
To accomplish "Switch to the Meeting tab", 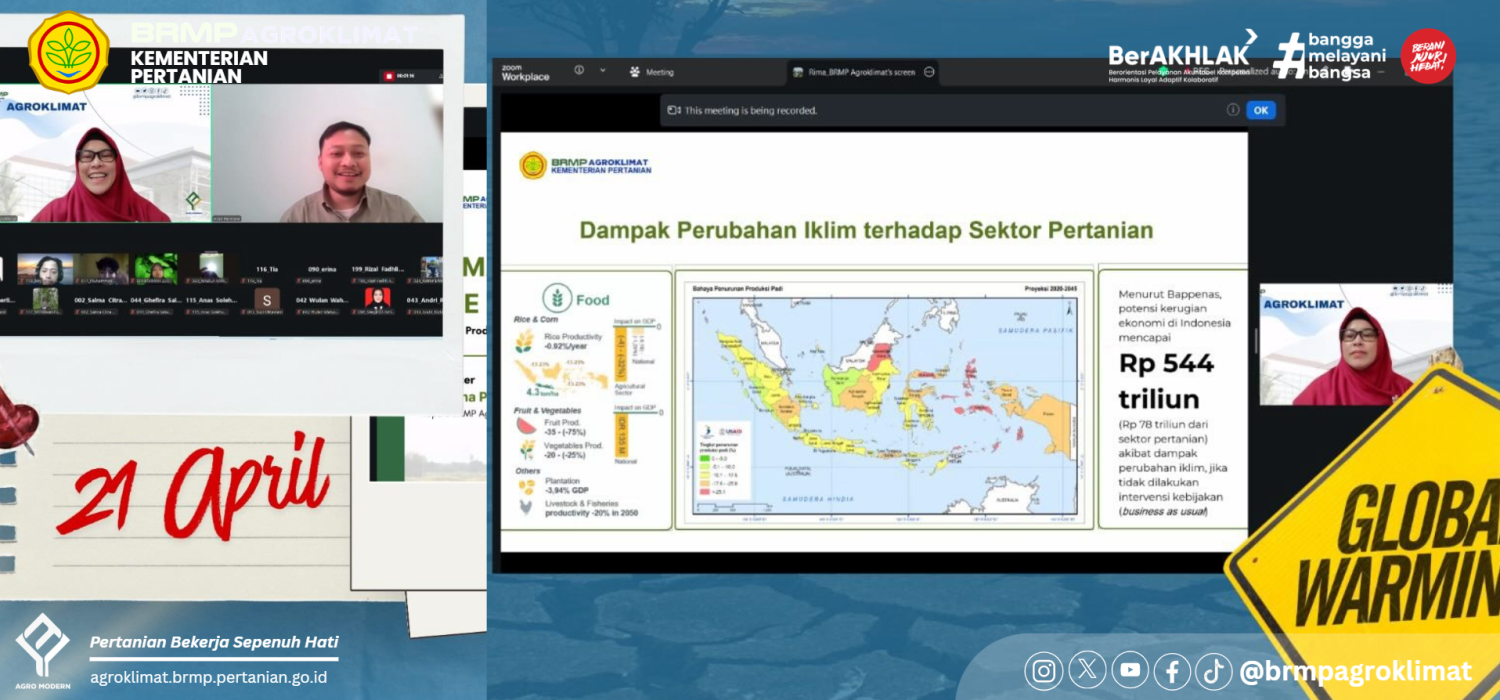I will 652,72.
